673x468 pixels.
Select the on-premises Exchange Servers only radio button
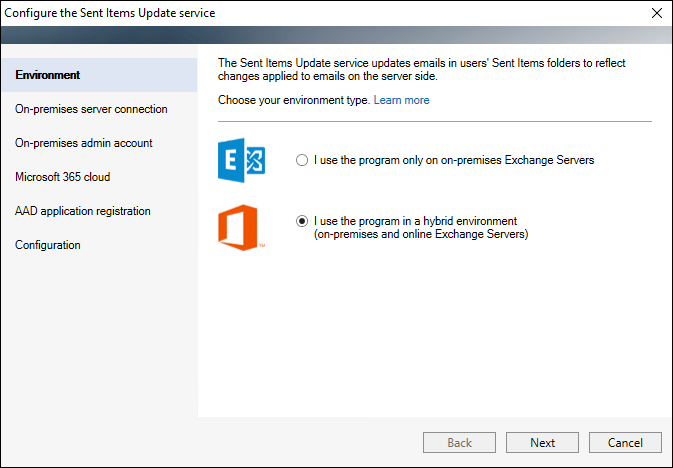click(302, 160)
